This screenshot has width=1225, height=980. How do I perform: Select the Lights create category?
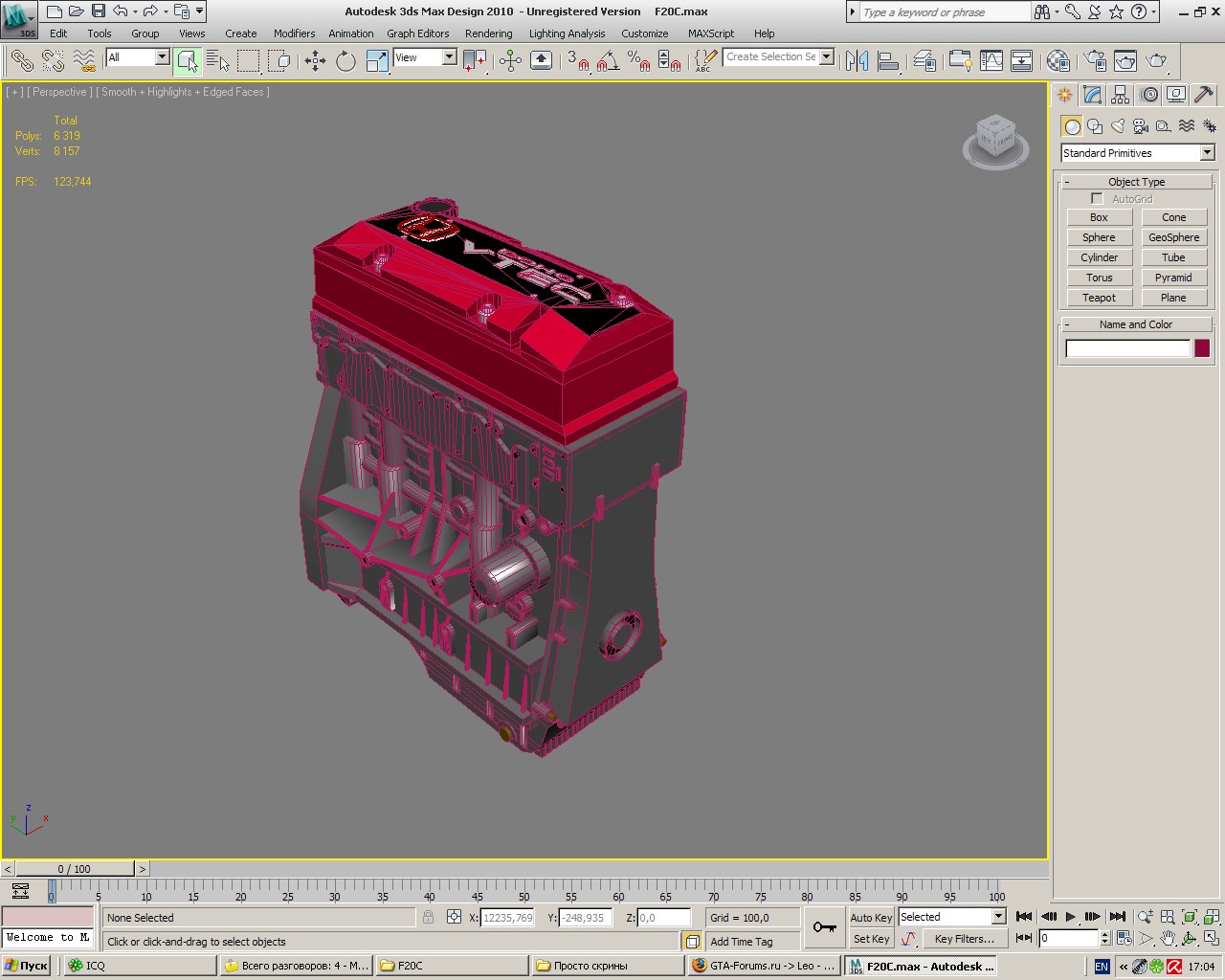click(x=1118, y=126)
